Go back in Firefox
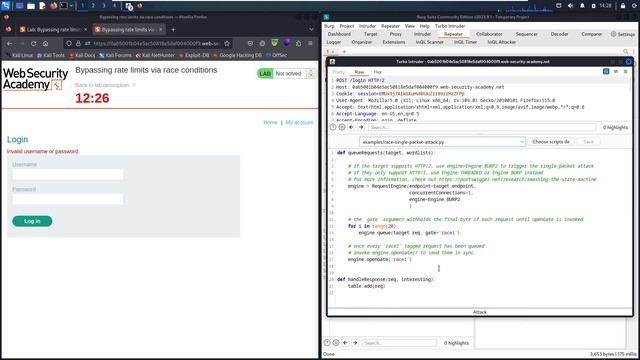 [x=9, y=43]
